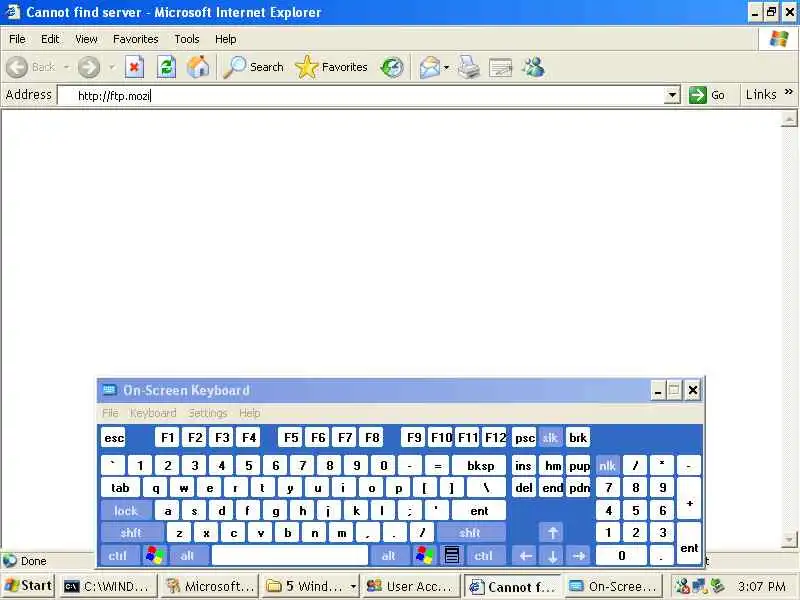The width and height of the screenshot is (800, 600).
Task: Open the Favorites star in the toolbar
Action: (x=307, y=67)
